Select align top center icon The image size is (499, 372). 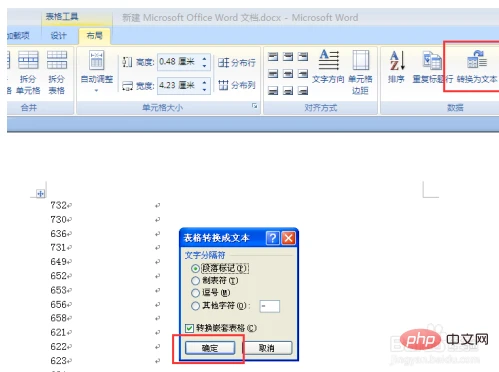point(288,57)
